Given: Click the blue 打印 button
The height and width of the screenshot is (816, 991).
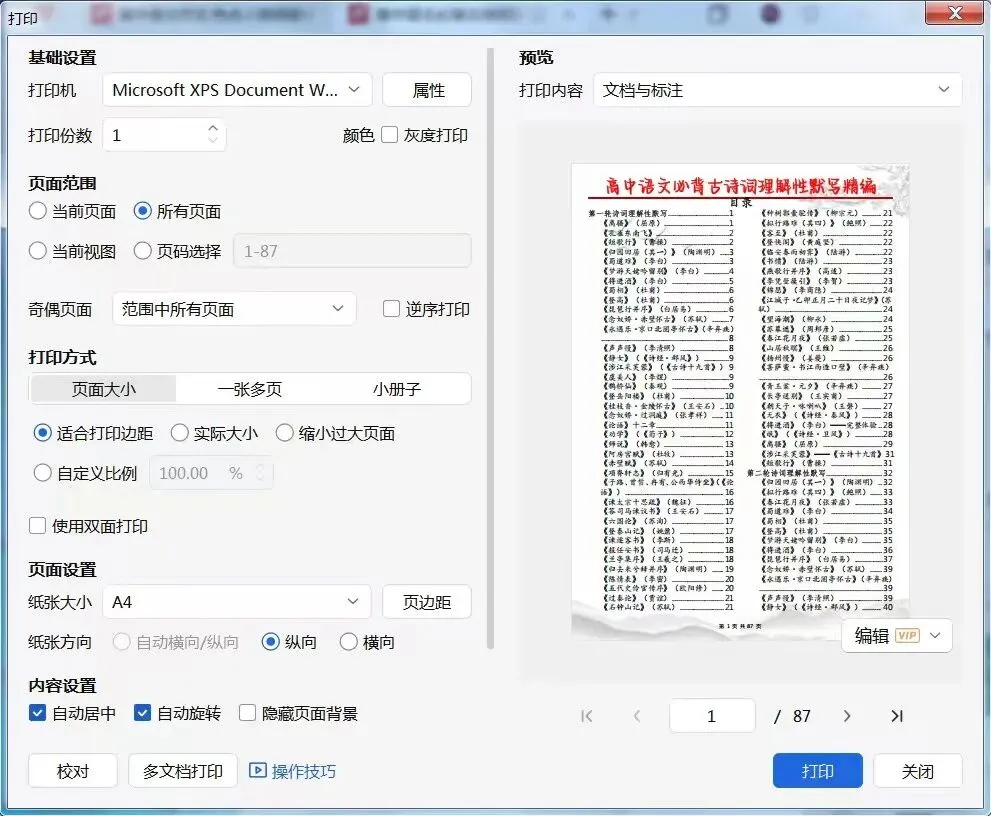Looking at the screenshot, I should (817, 770).
